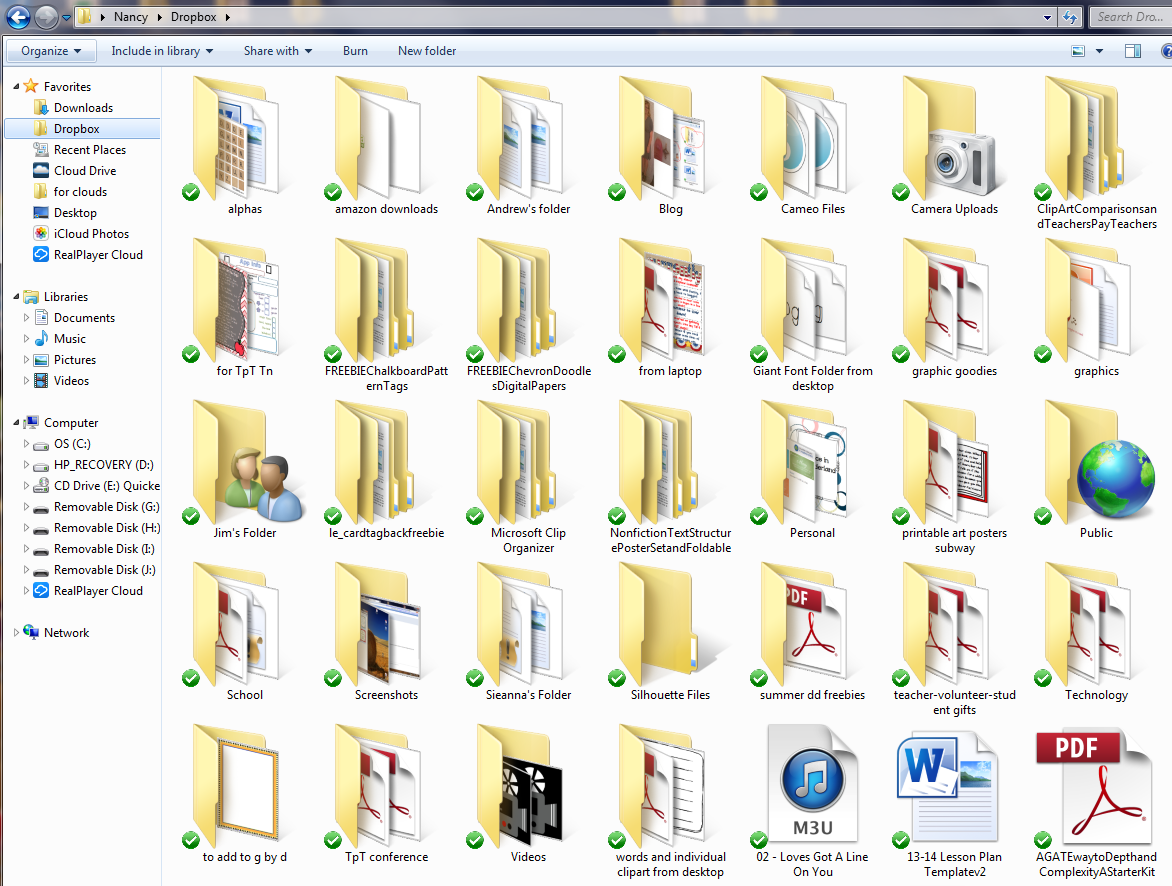Viewport: 1172px width, 886px height.
Task: Open recent pages dropdown beside Forward arrow
Action: tap(66, 16)
